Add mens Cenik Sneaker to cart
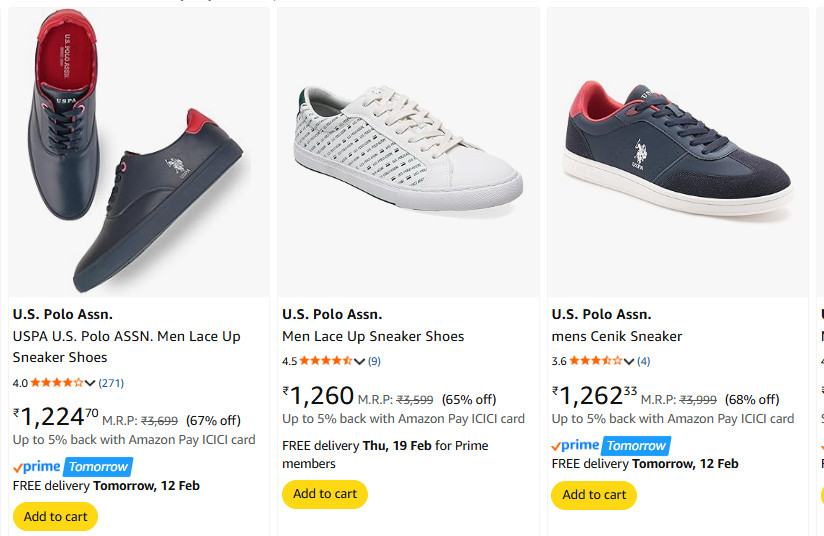Screen dimensions: 824x536 (x=594, y=495)
